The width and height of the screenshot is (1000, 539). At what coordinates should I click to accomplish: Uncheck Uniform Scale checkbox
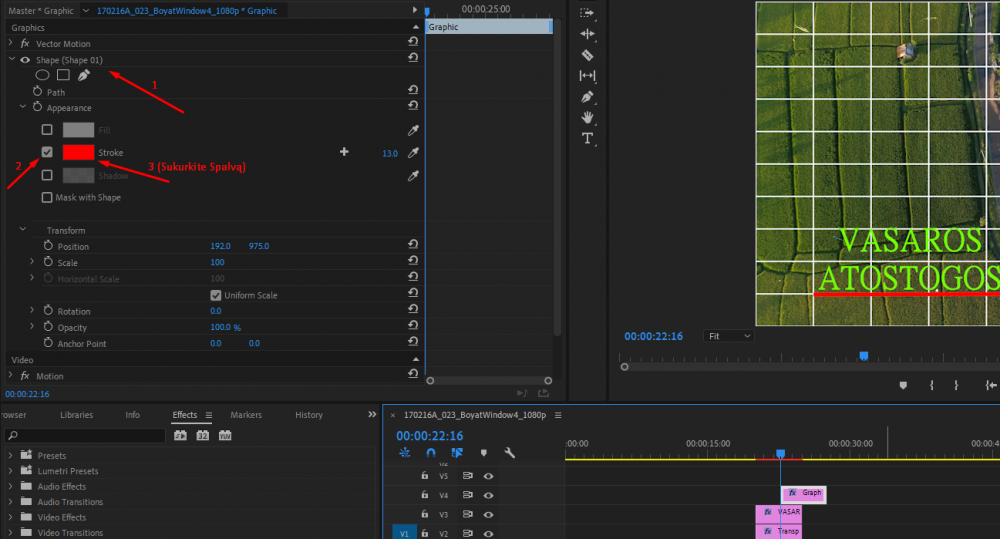tap(215, 295)
